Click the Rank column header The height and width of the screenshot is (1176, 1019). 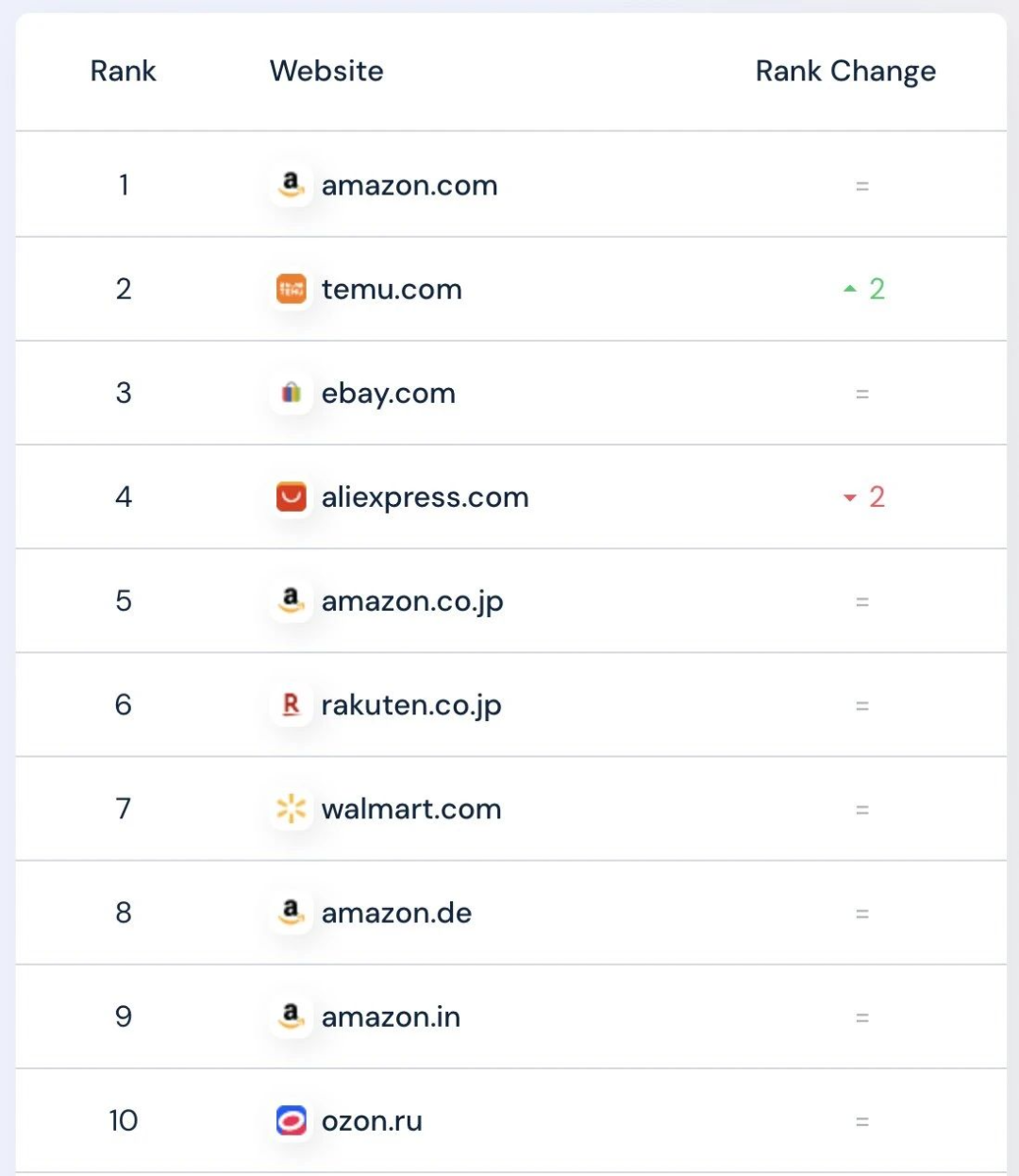coord(123,71)
